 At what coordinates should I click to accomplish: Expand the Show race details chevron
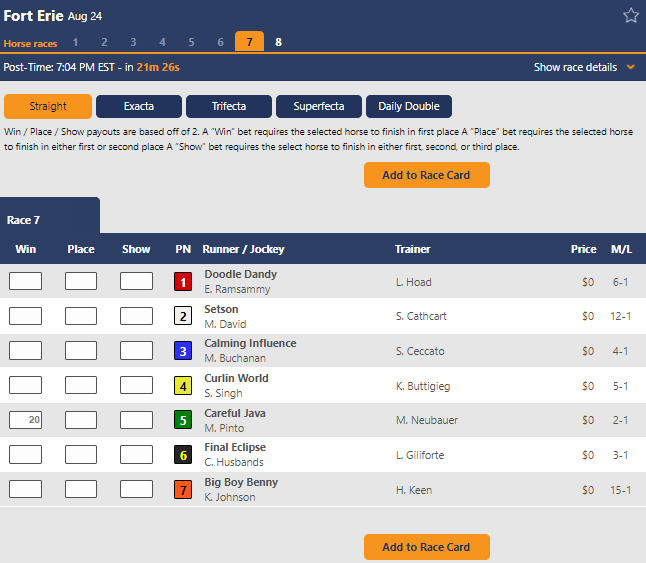click(x=630, y=67)
